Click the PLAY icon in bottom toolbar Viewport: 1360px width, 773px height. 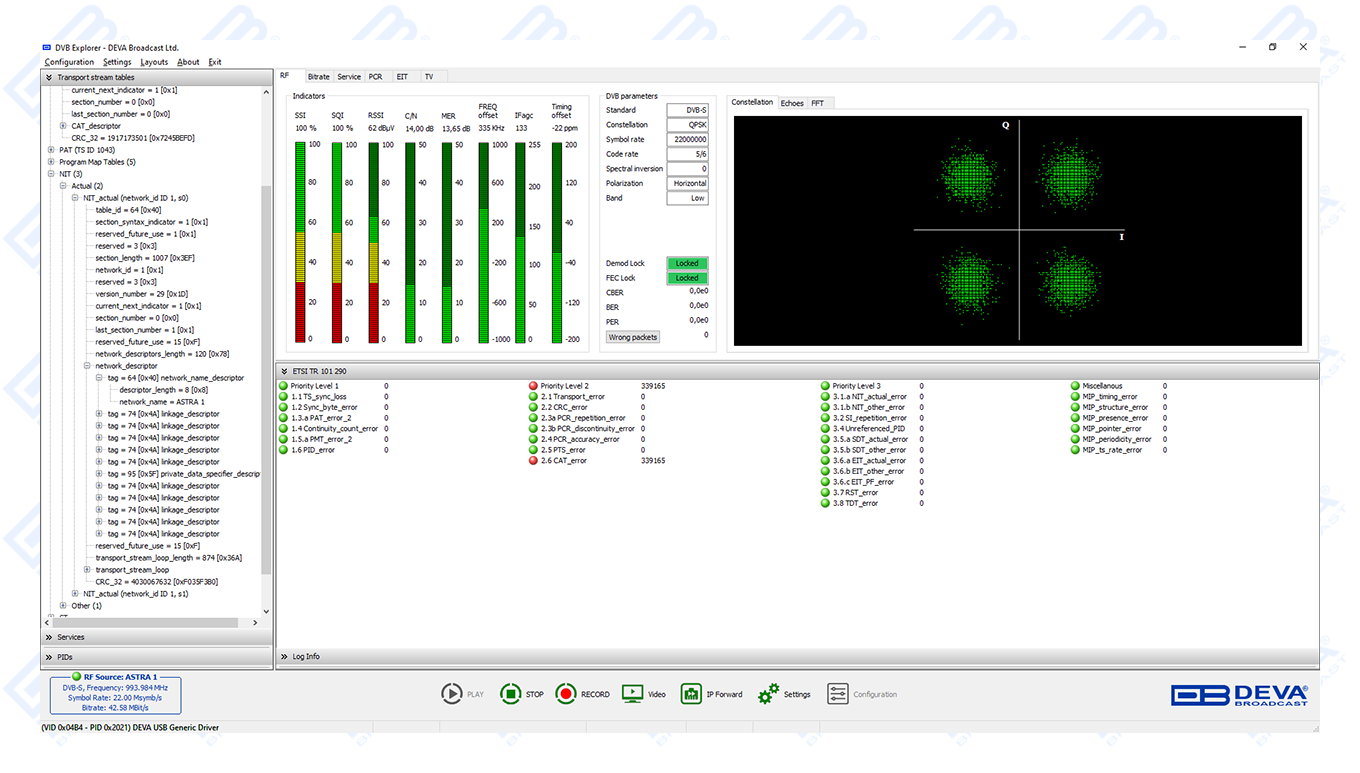(x=452, y=694)
